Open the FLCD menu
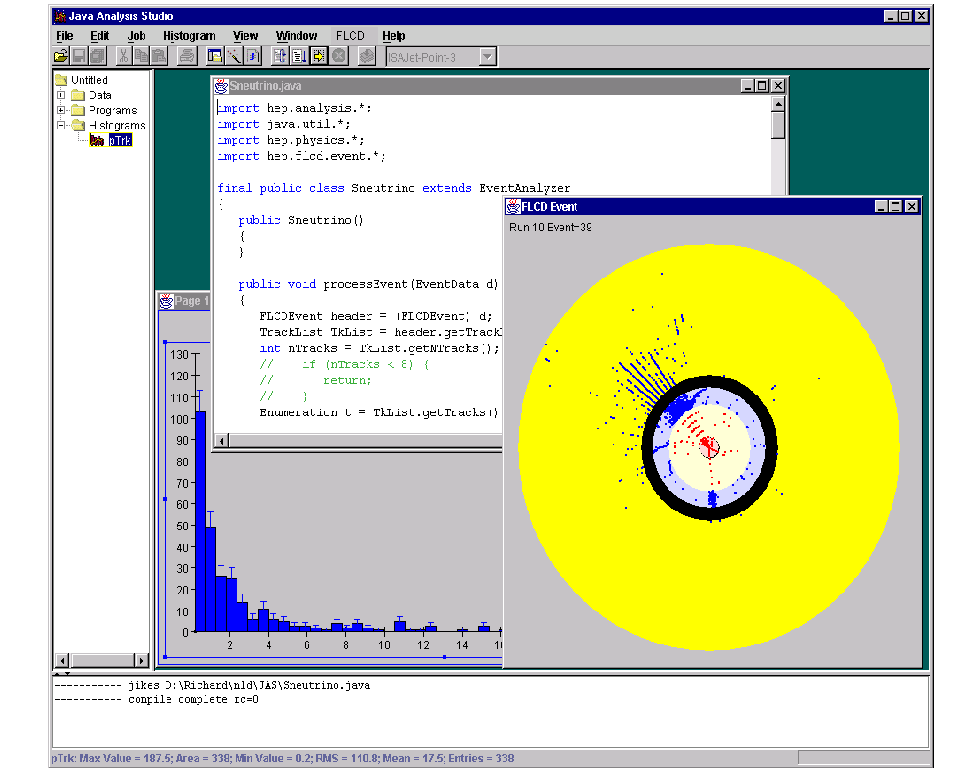This screenshot has width=960, height=768. coord(350,36)
